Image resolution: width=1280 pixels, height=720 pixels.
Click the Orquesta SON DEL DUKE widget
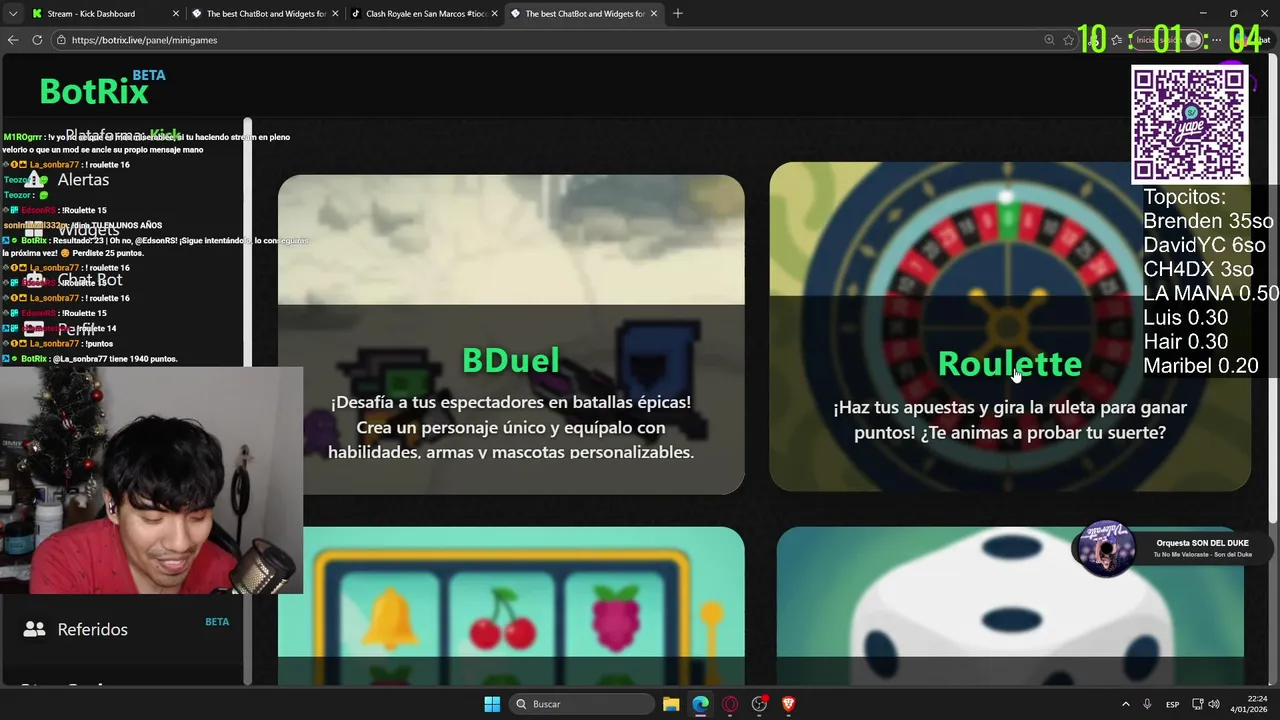[1174, 548]
